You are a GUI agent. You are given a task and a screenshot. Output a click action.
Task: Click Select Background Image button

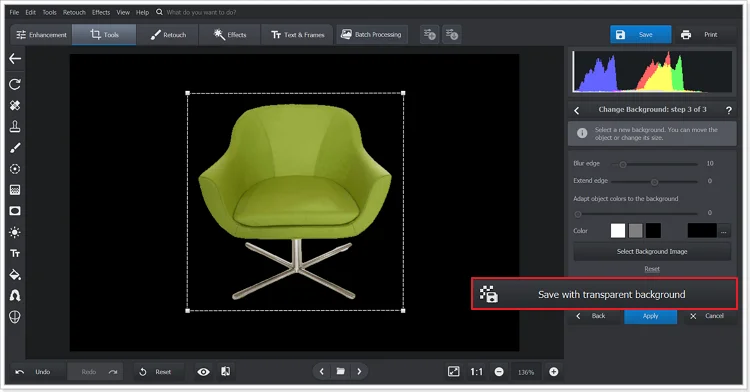tap(652, 251)
